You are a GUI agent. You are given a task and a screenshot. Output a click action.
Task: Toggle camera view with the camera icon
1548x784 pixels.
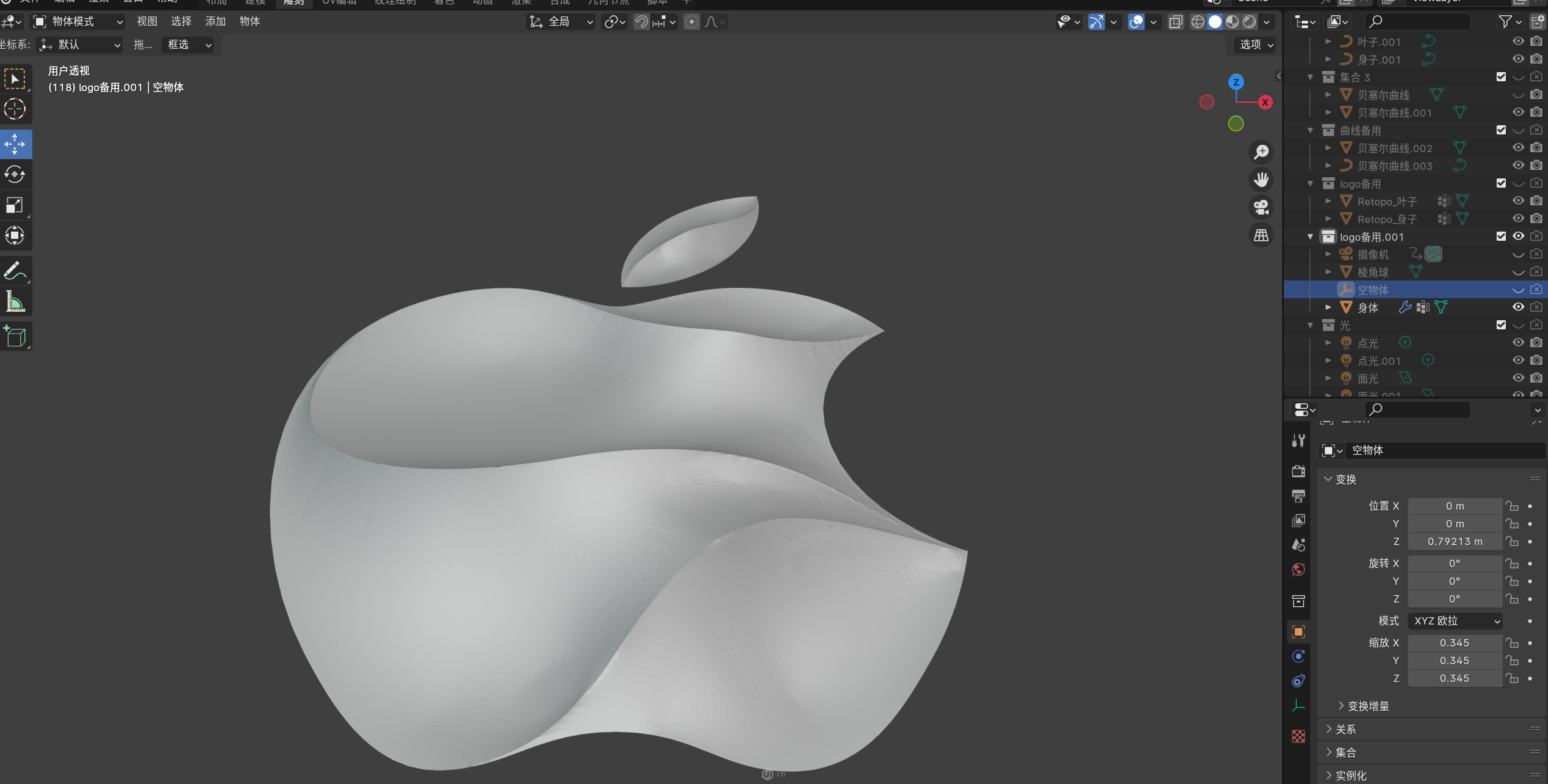[1261, 207]
